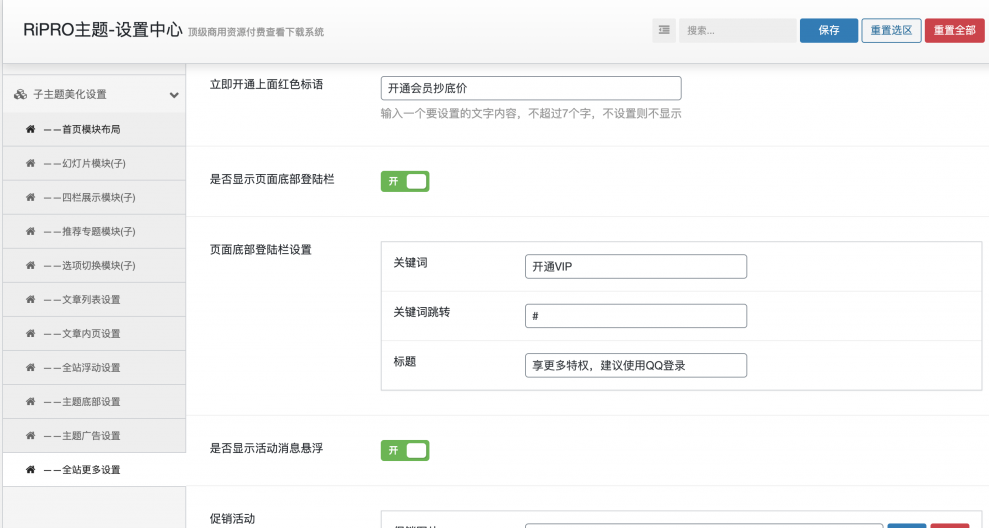Click the 关键词跳转 text field

click(x=635, y=316)
